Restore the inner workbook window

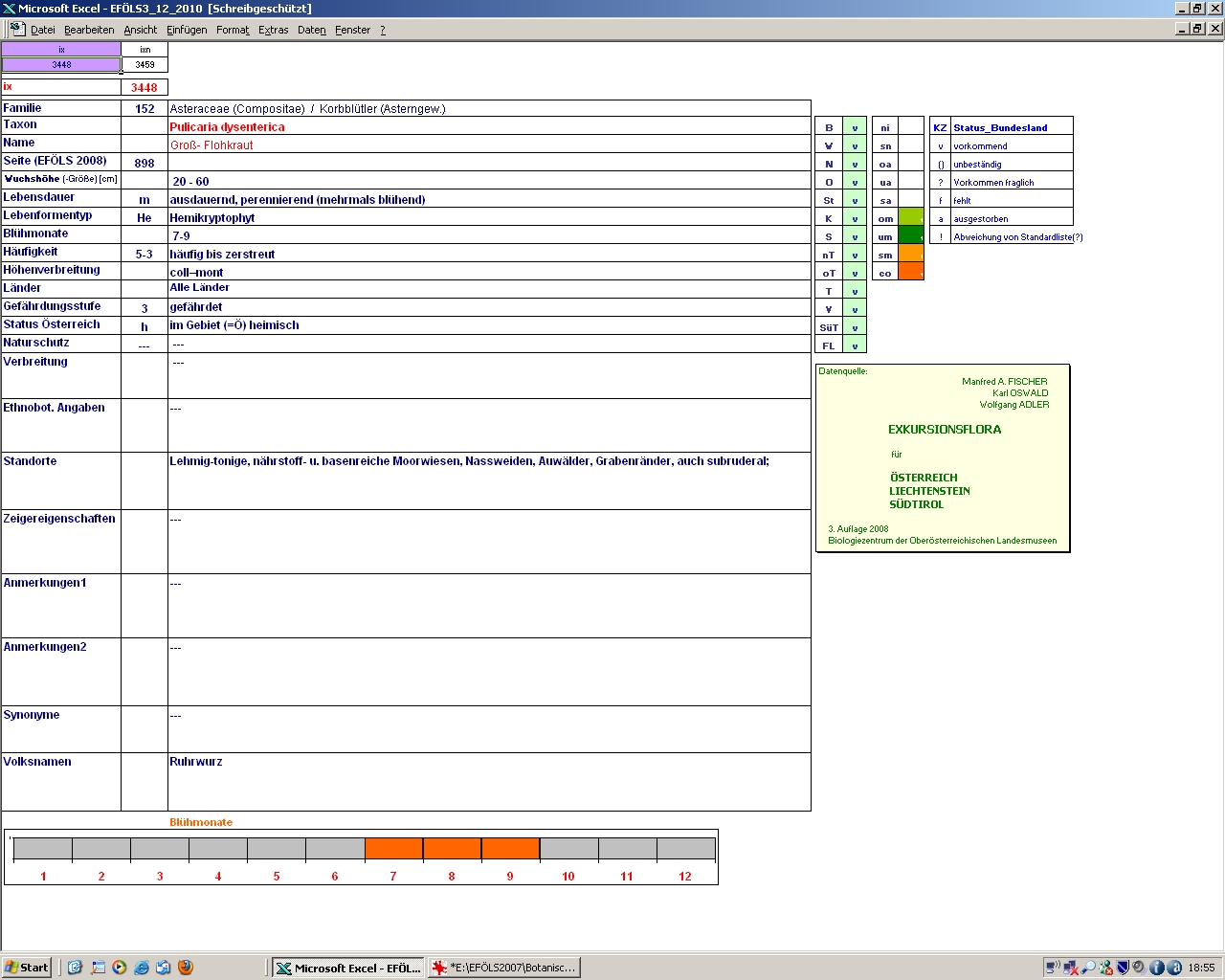click(x=1197, y=29)
